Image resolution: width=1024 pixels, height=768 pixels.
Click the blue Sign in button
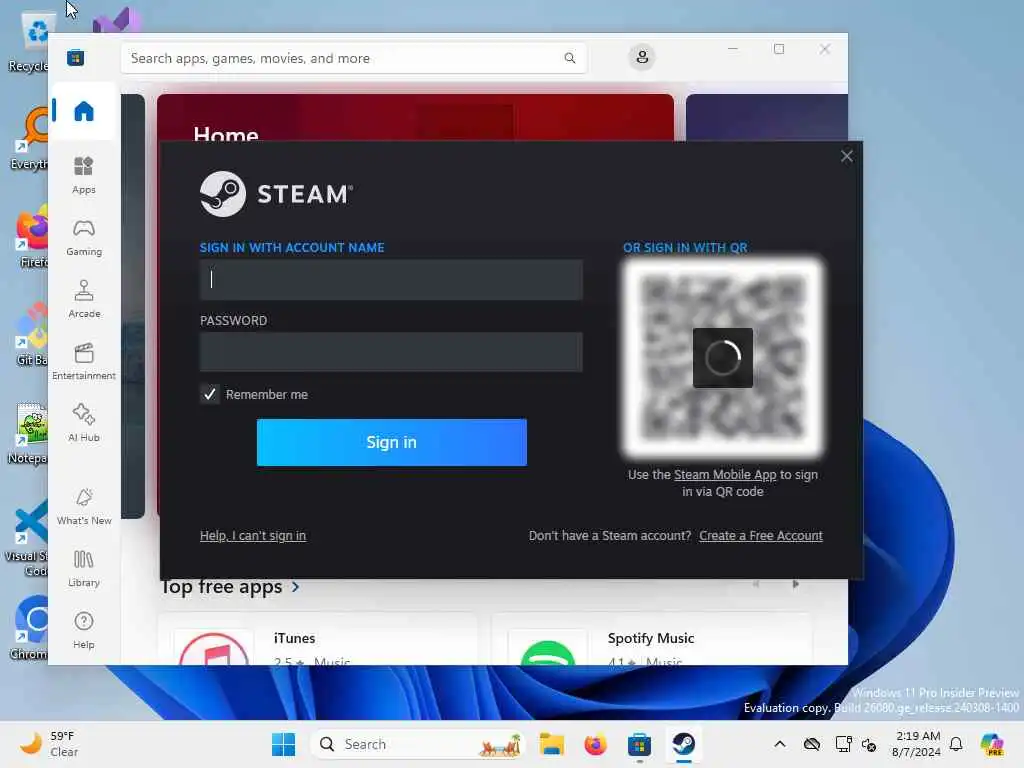tap(392, 442)
